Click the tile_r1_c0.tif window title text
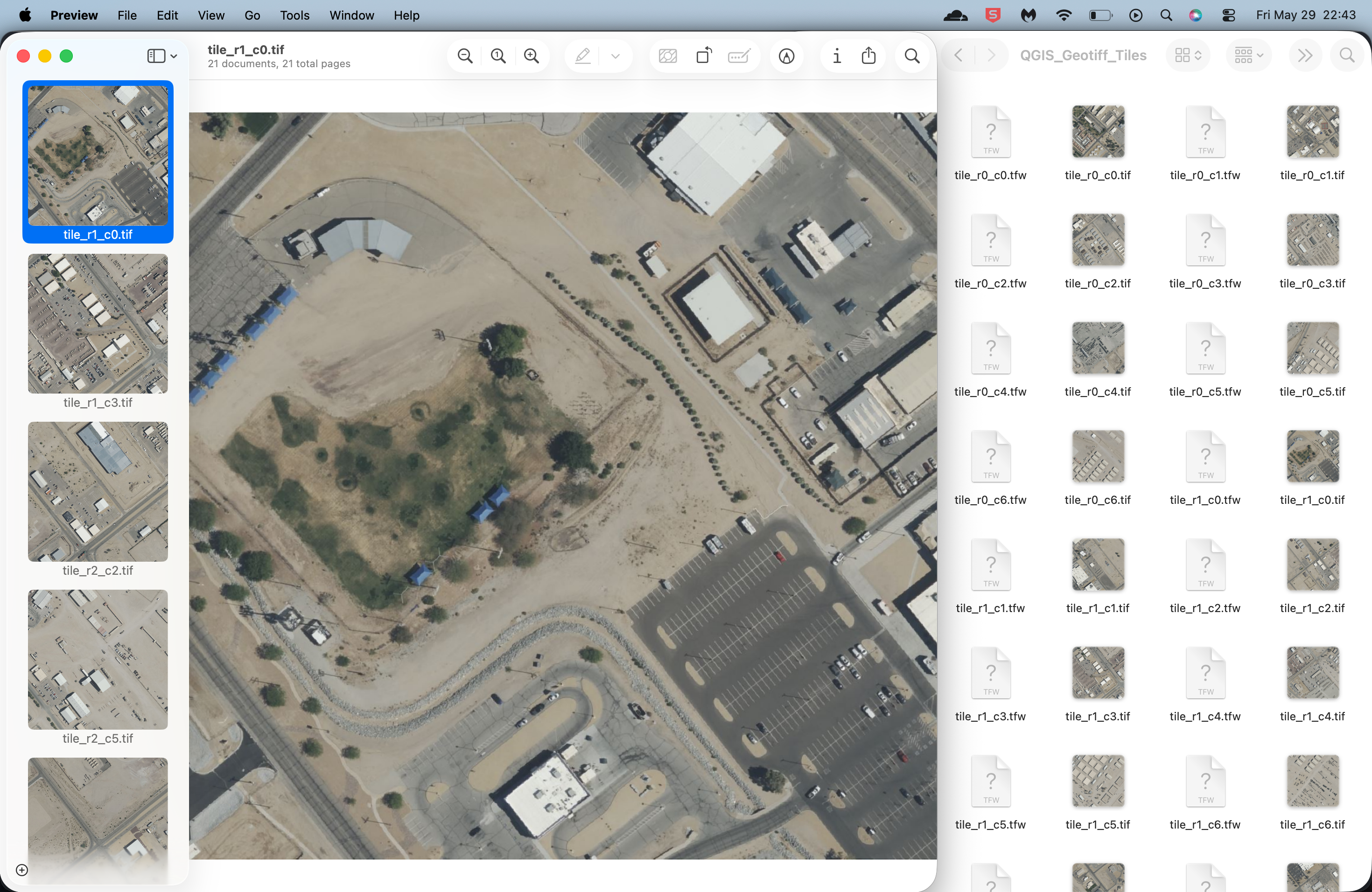This screenshot has width=1372, height=892. pos(245,49)
